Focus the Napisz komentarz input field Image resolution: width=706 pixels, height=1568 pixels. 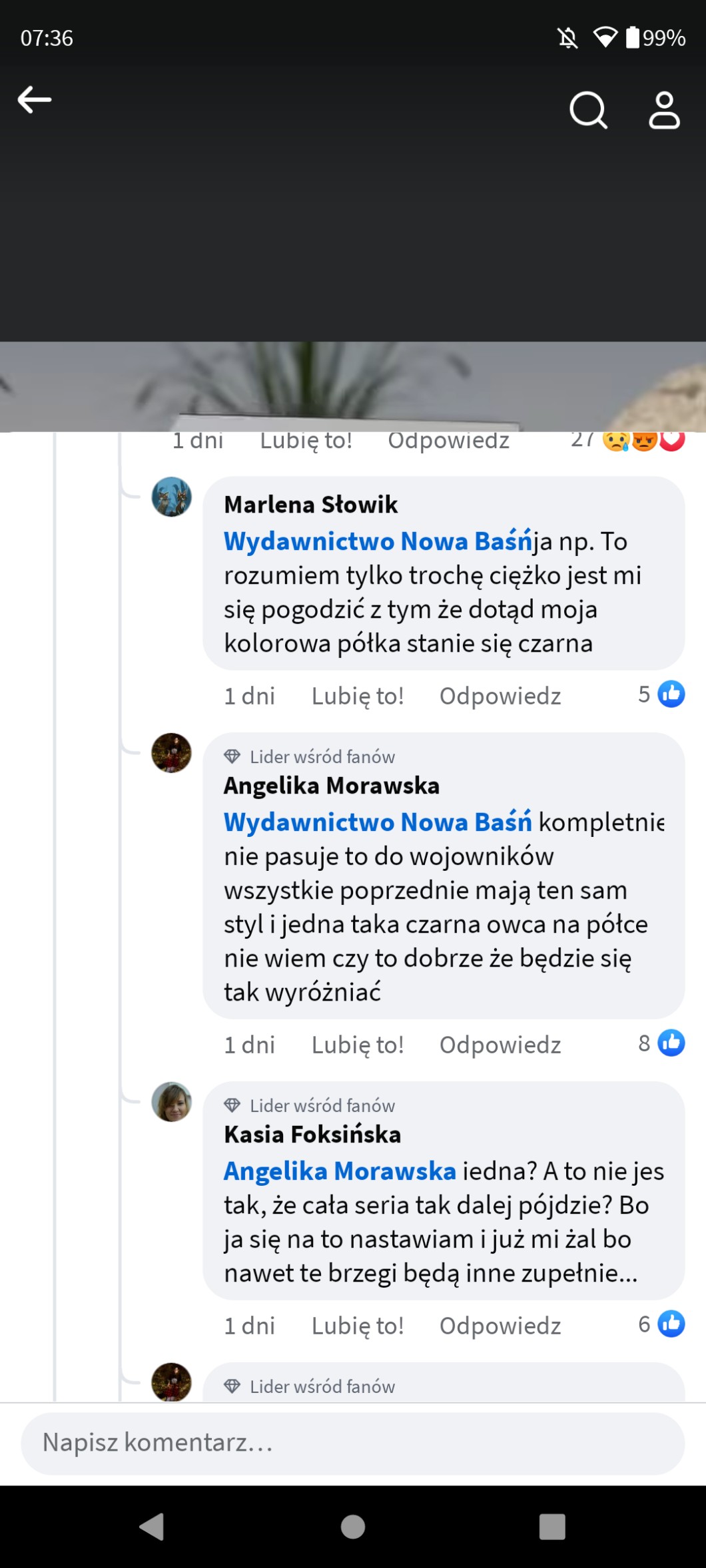point(353,1443)
